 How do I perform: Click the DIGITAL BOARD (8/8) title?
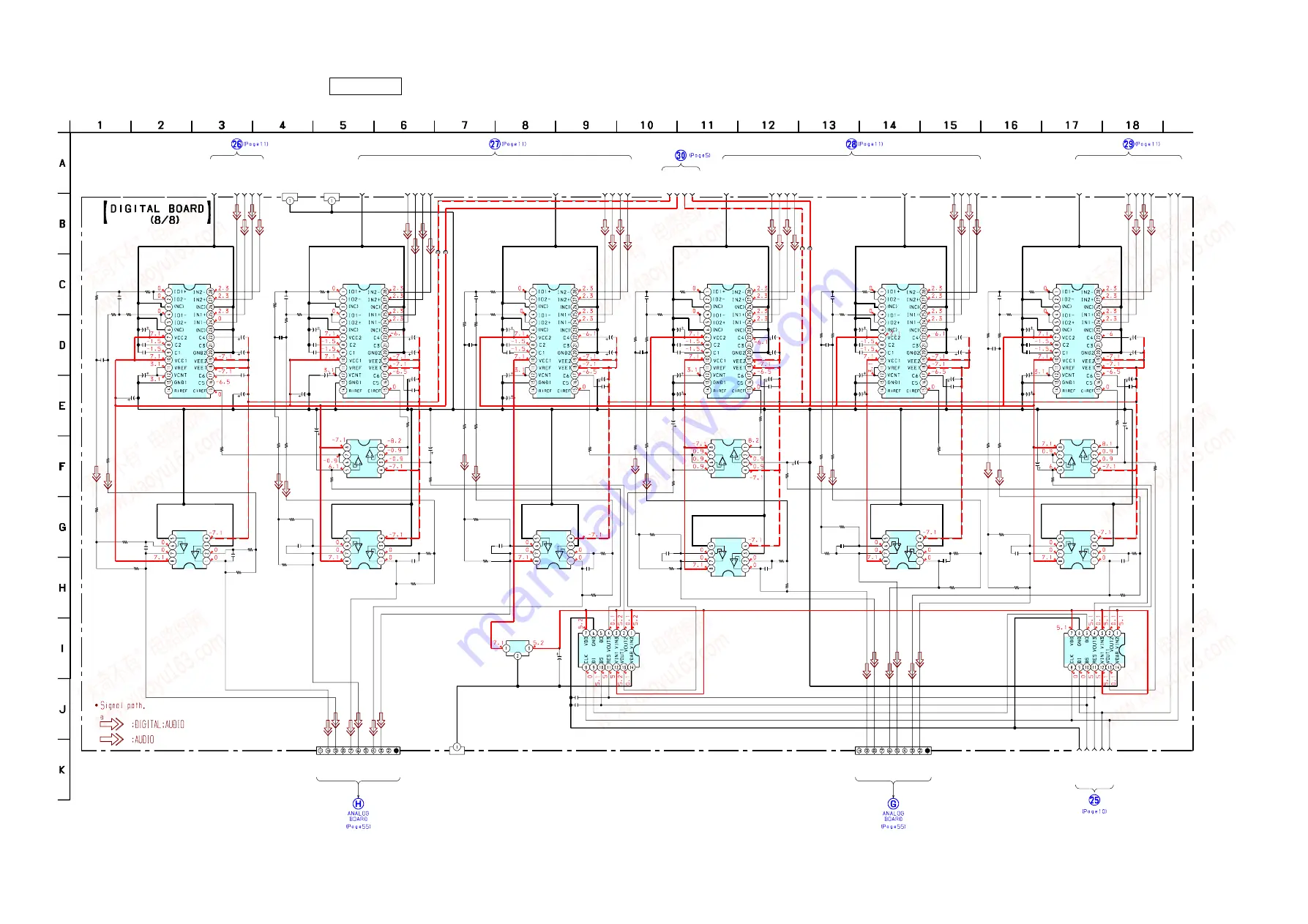157,213
